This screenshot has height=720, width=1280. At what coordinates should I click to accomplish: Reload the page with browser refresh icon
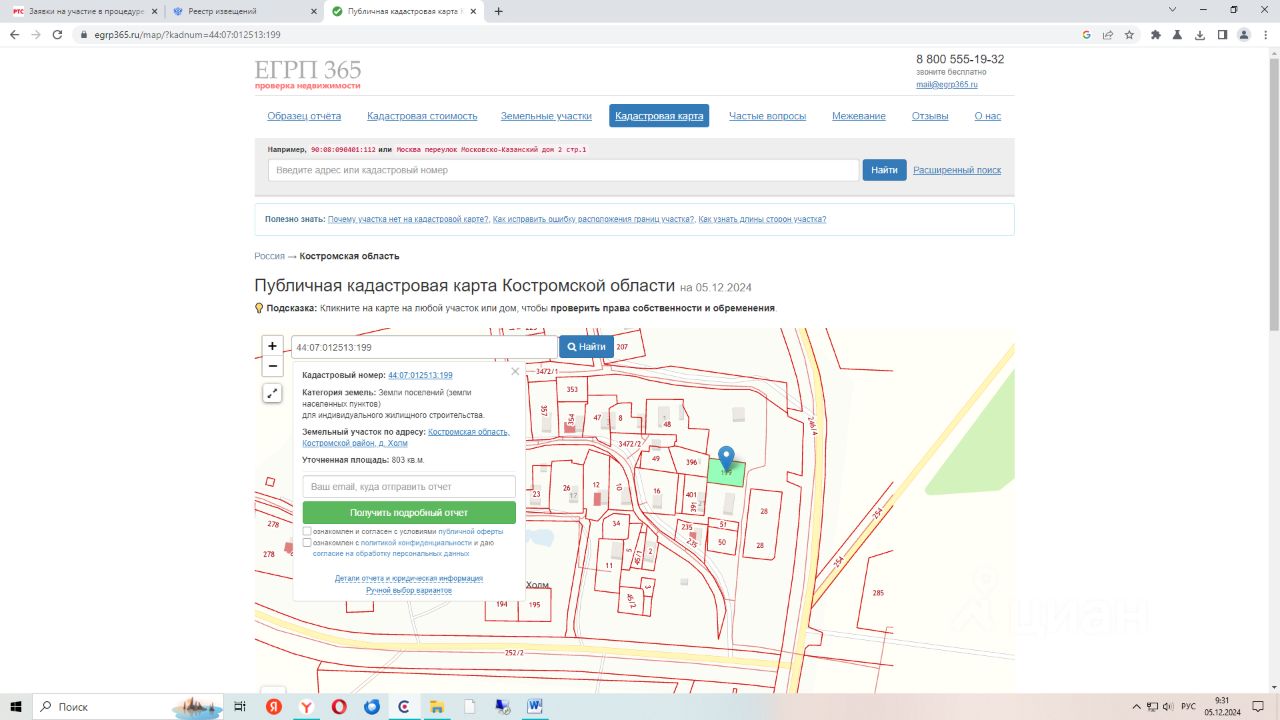coord(59,34)
